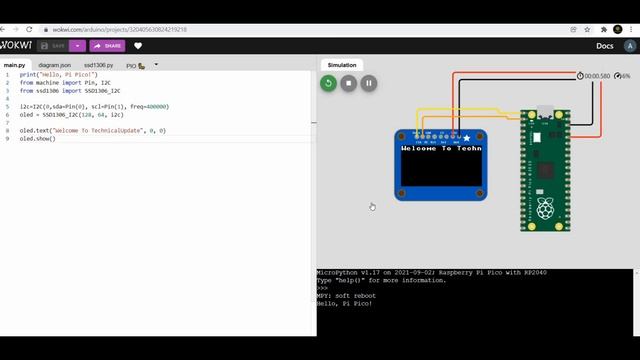This screenshot has height=360, width=640.
Task: Open browser extensions puzzle icon
Action: click(x=604, y=29)
